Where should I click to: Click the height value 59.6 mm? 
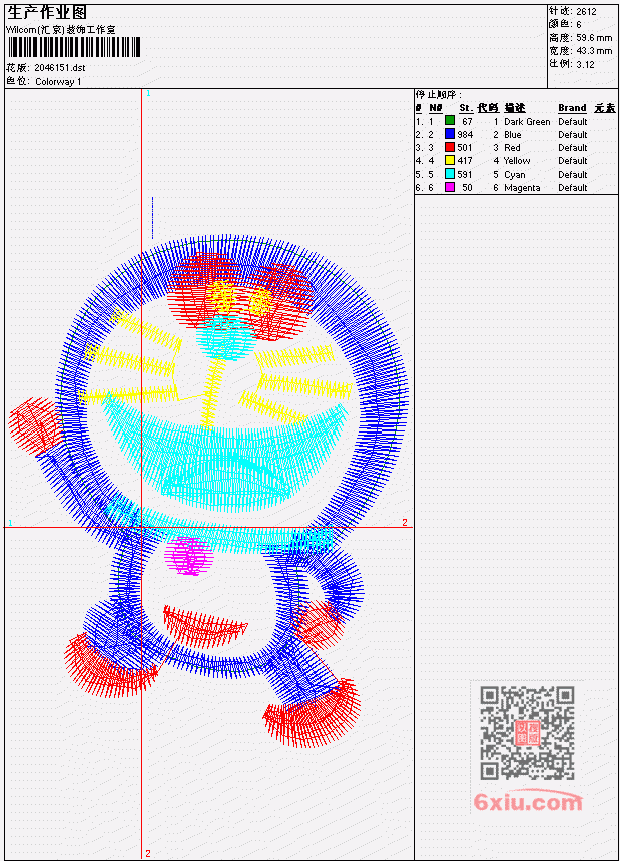coord(594,37)
